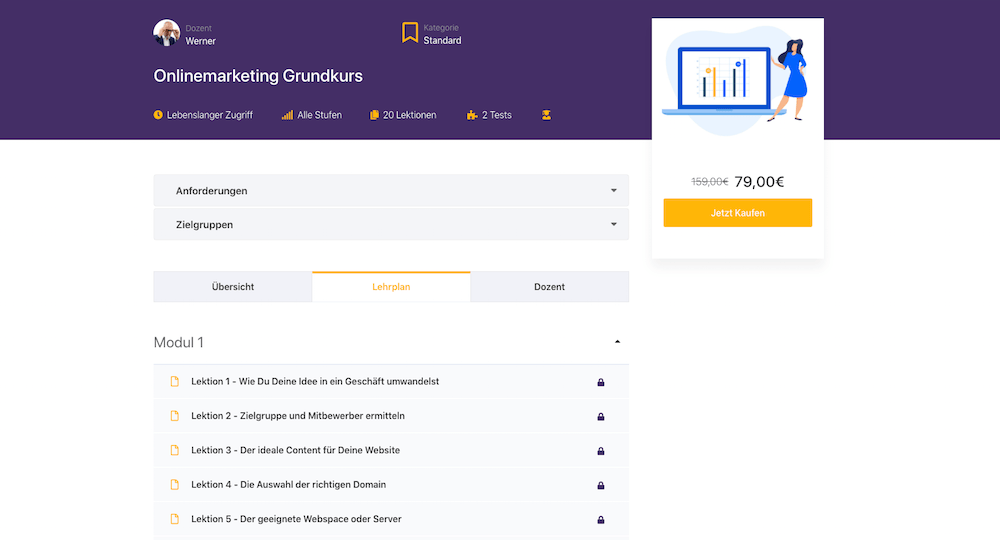The image size is (1000, 540).
Task: Click the 2 Tests text
Action: pyautogui.click(x=497, y=115)
